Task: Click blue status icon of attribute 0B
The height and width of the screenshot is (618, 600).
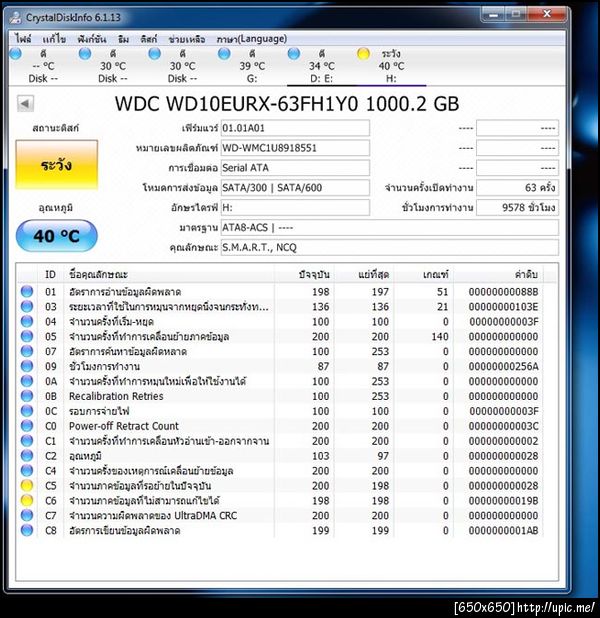Action: pyautogui.click(x=27, y=396)
